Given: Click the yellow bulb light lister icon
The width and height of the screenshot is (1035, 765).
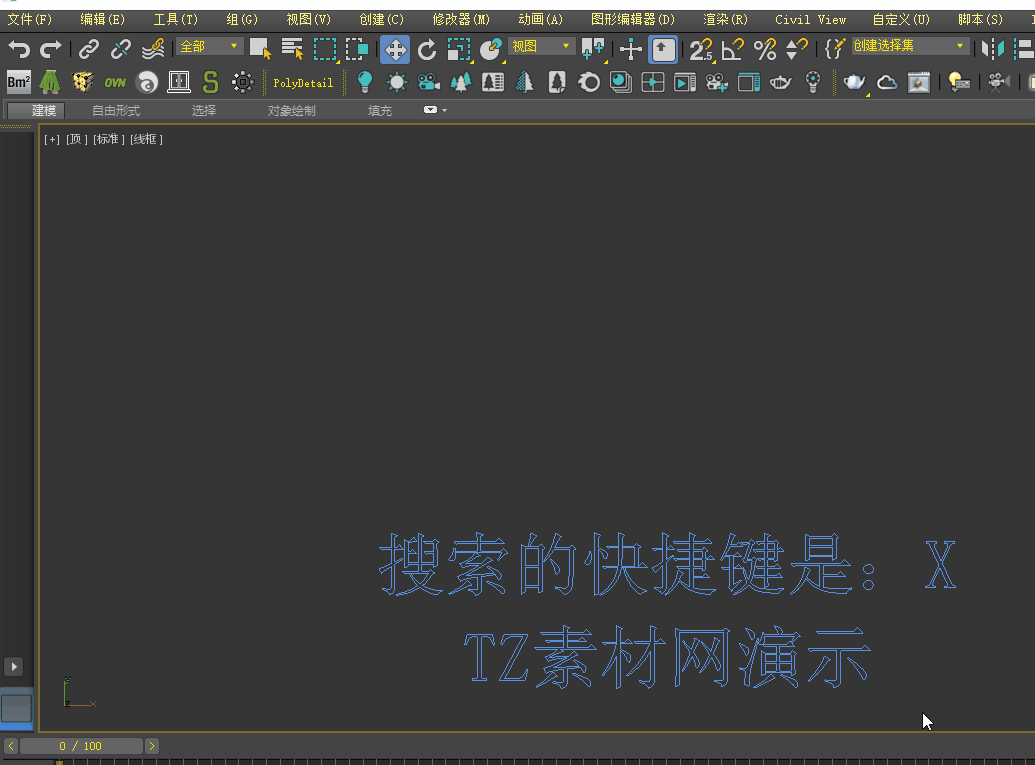Looking at the screenshot, I should click(x=958, y=83).
